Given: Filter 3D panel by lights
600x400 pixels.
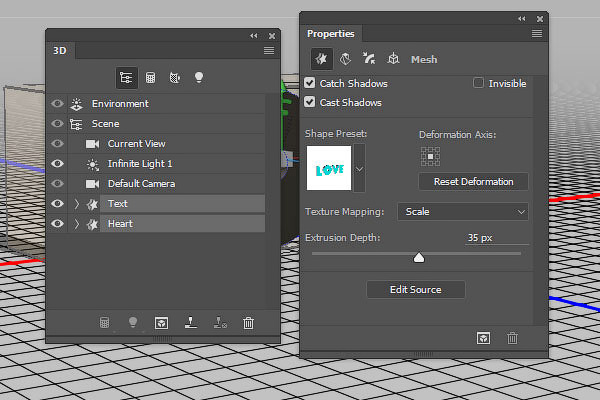Looking at the screenshot, I should pos(199,77).
